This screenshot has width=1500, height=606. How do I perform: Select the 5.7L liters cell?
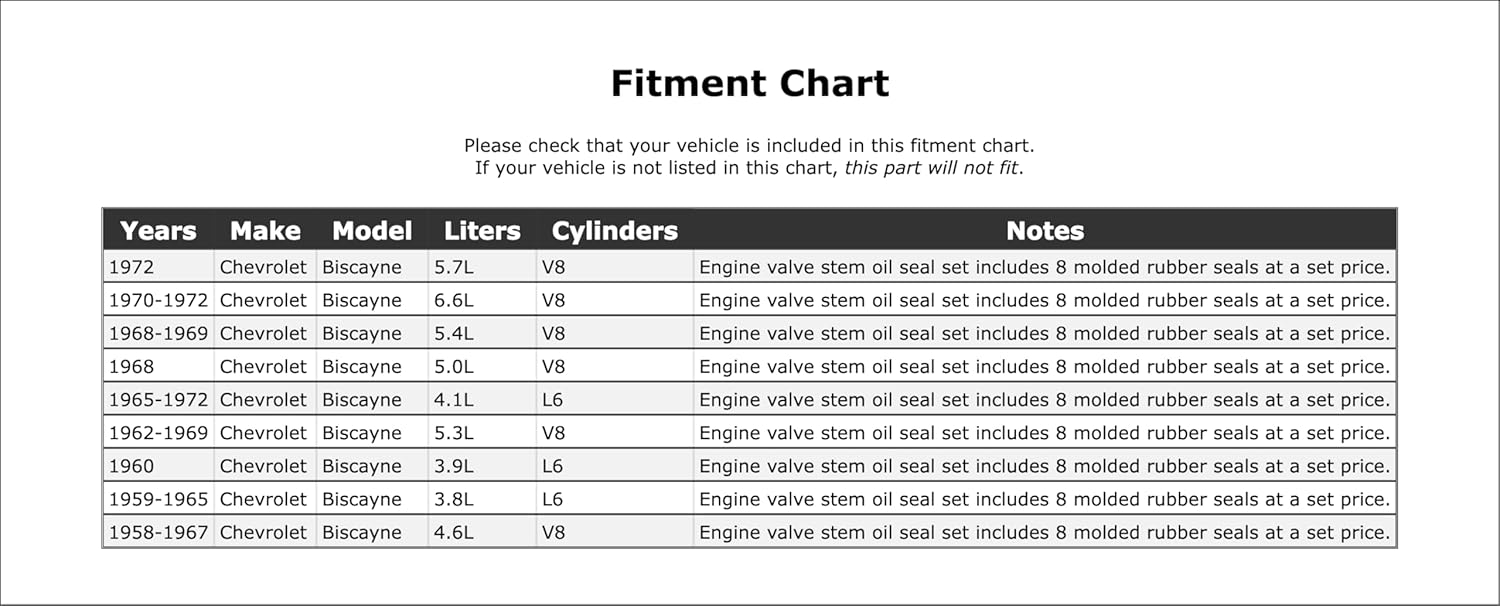point(454,267)
